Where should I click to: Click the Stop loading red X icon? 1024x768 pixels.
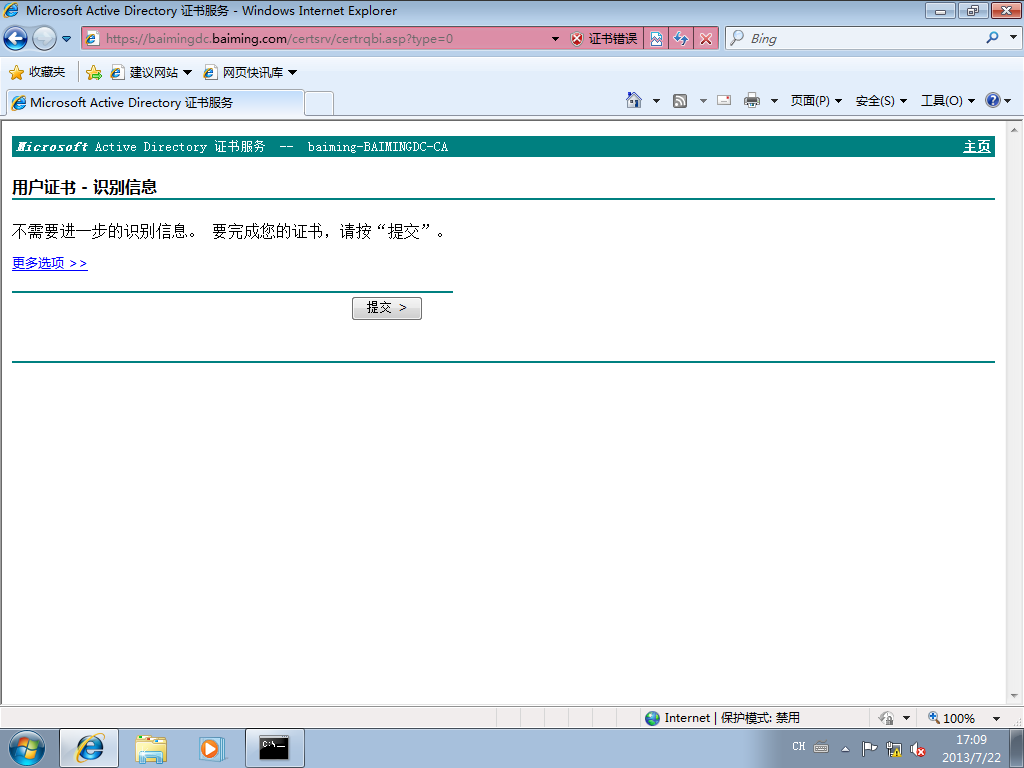pos(706,39)
